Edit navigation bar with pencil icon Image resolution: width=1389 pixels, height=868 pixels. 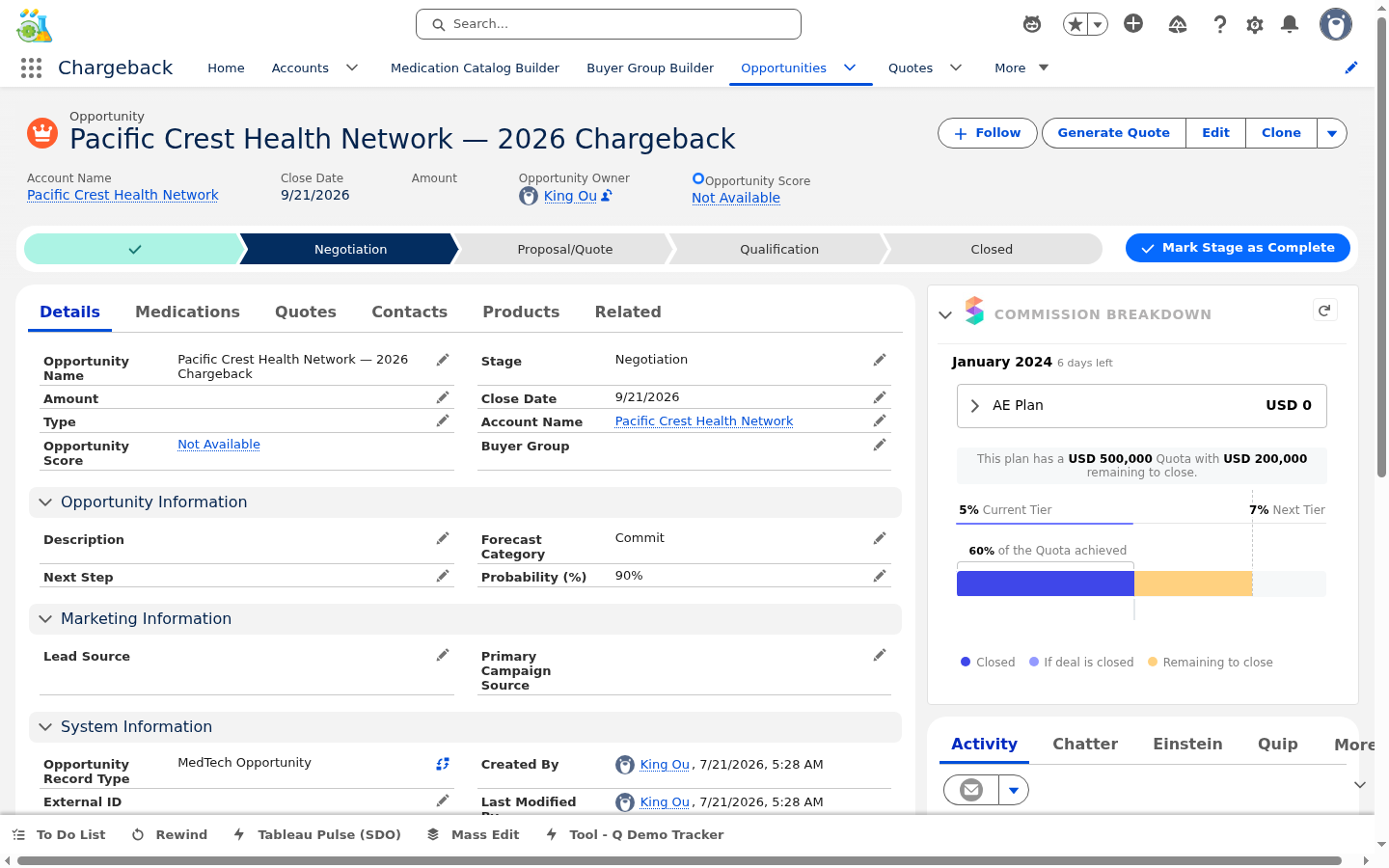coord(1351,68)
